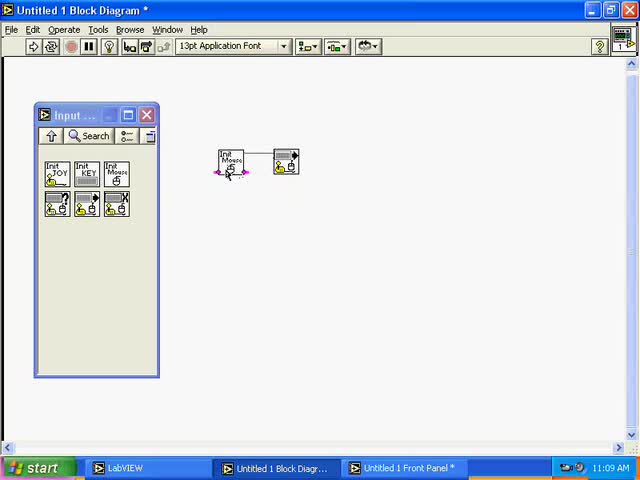The image size is (640, 480).
Task: Select Initialize Joystick VI in palette
Action: pos(58,174)
